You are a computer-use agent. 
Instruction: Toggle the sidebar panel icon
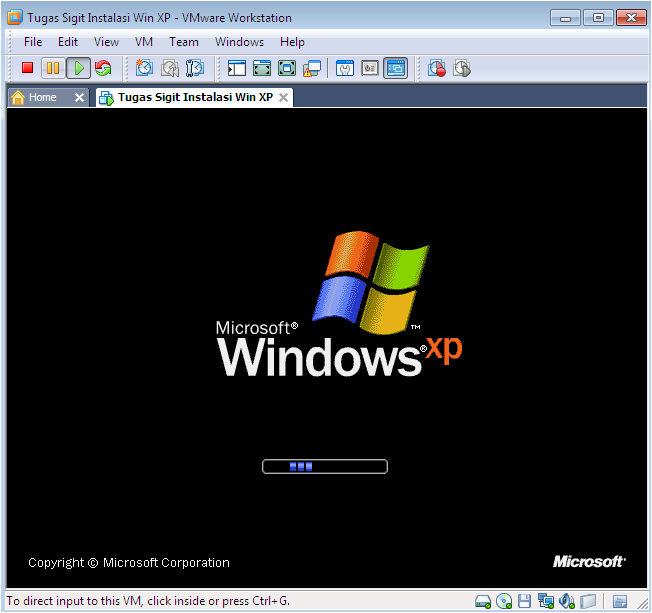tap(237, 68)
